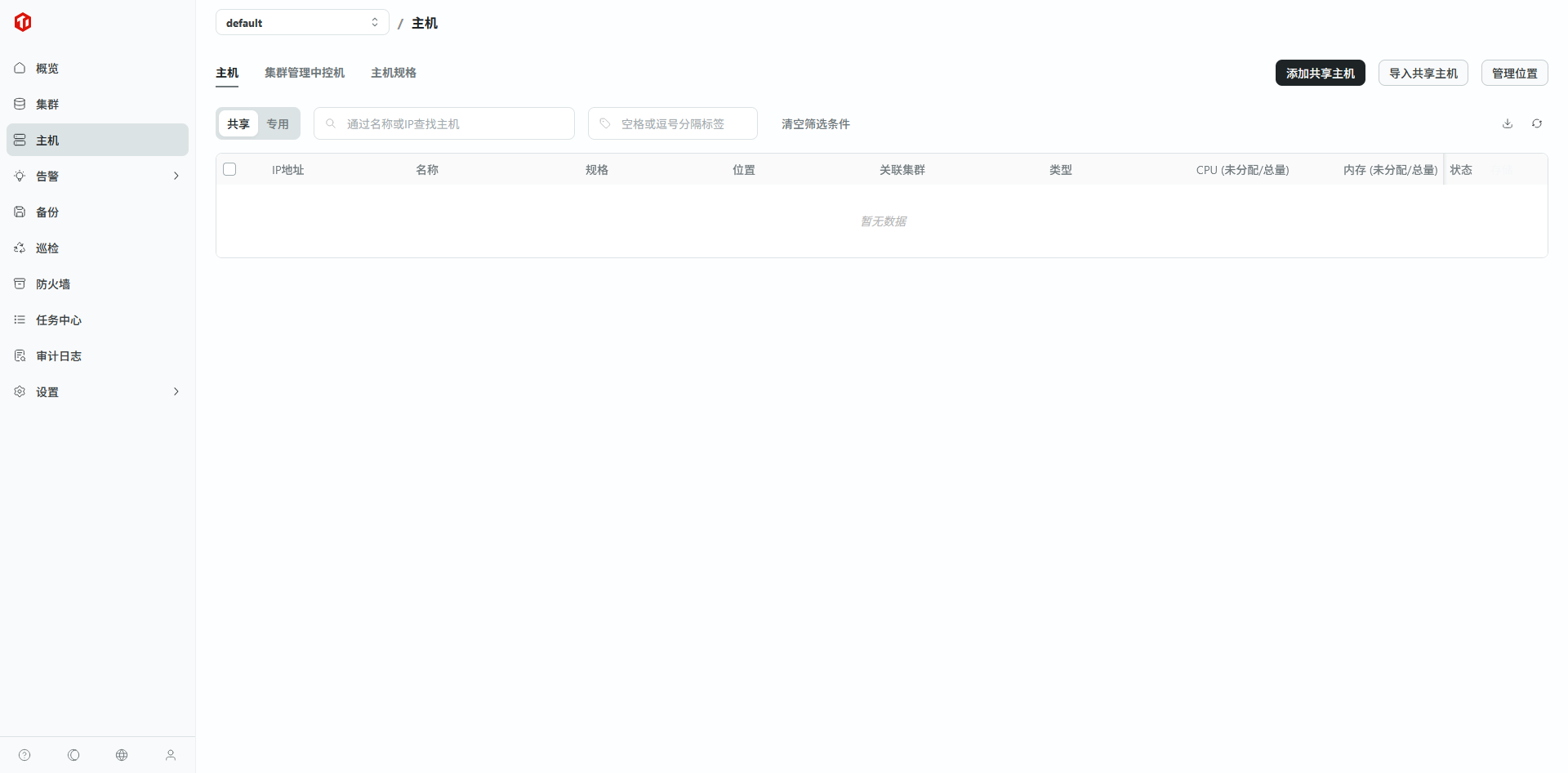
Task: Open language globe icon
Action: click(122, 755)
